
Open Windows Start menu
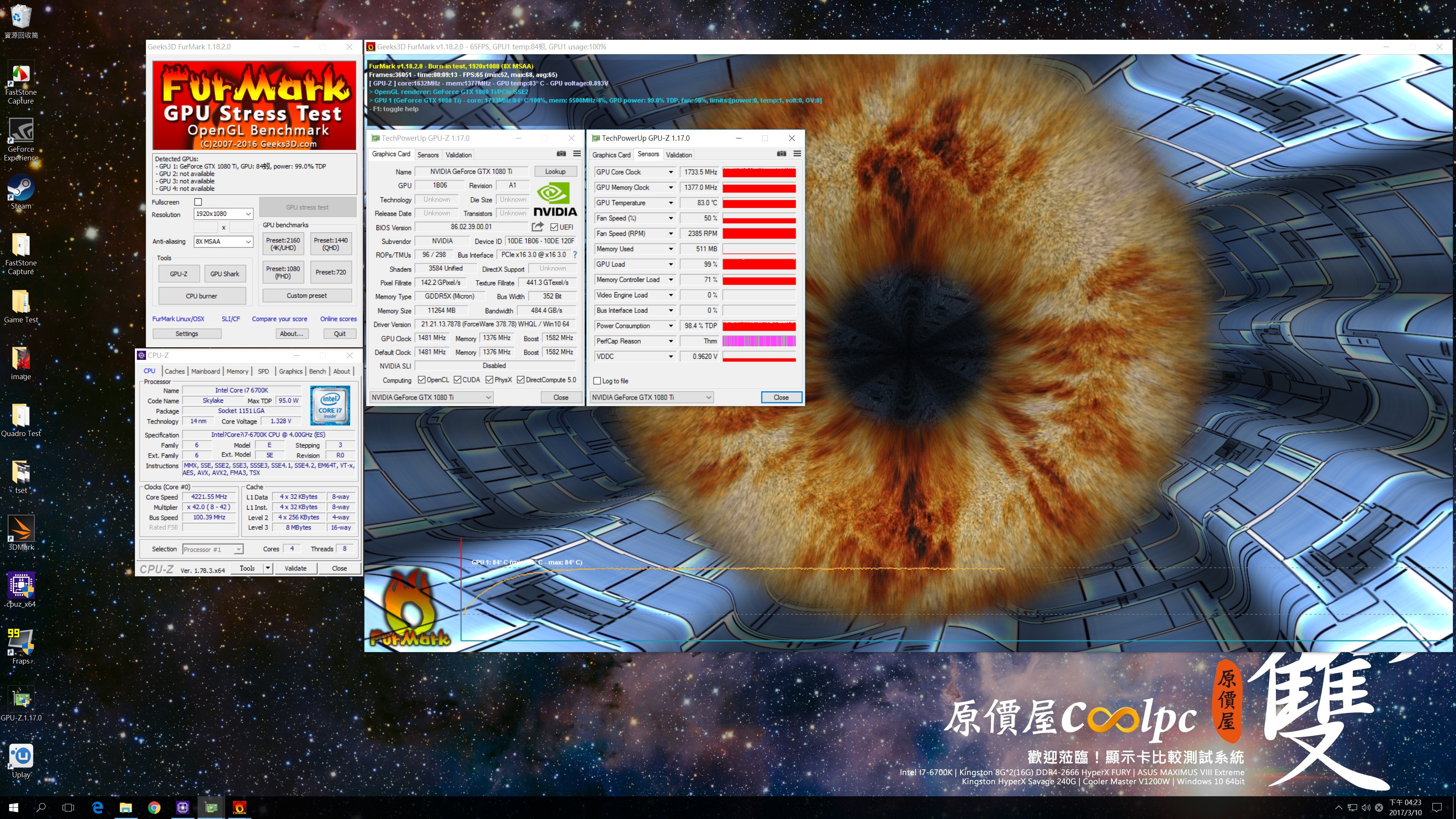[14, 808]
